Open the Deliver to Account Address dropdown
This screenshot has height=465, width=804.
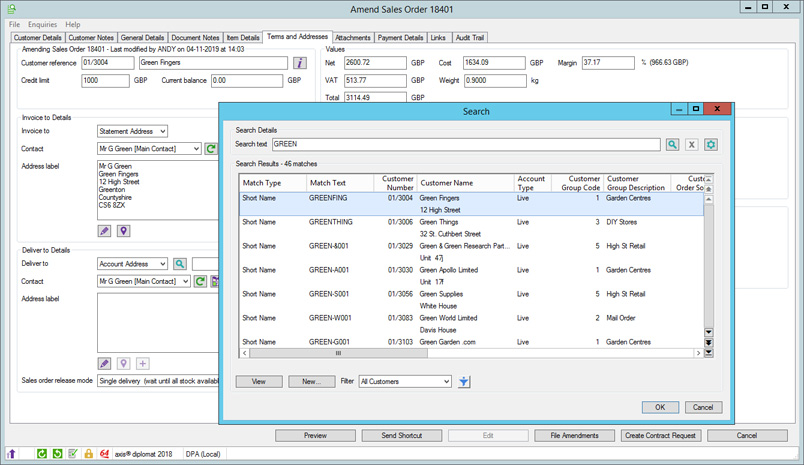coord(162,264)
